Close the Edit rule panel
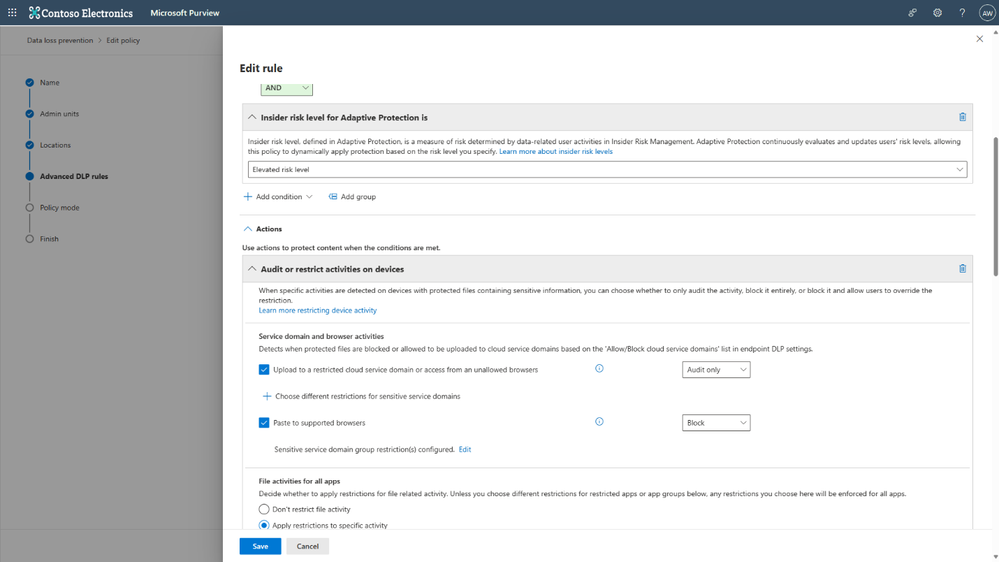 [979, 39]
